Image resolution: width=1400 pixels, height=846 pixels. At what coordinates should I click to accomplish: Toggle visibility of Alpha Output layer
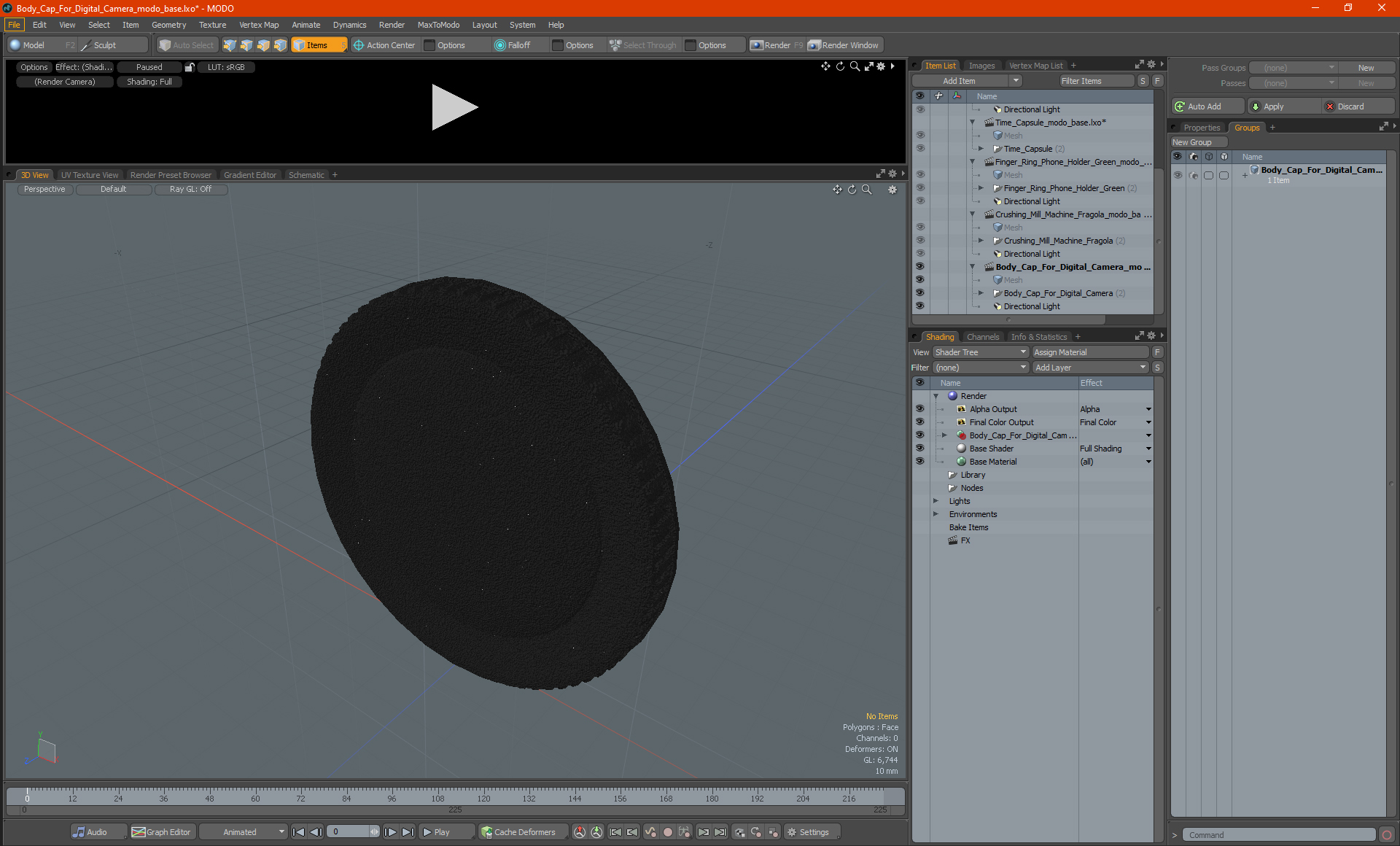(919, 409)
